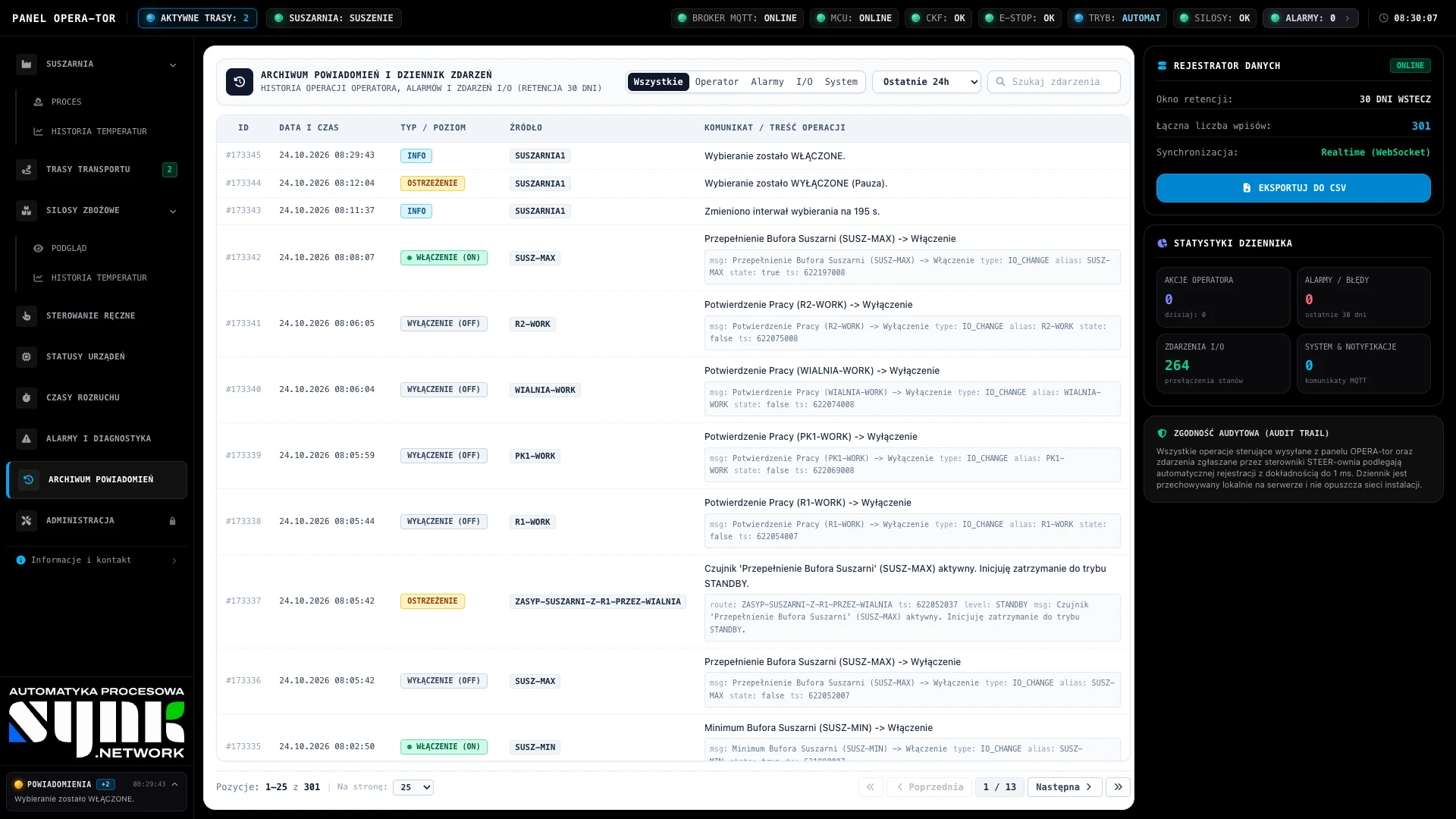Click the Eksportuj do CSV button
1456x819 pixels.
coord(1294,188)
